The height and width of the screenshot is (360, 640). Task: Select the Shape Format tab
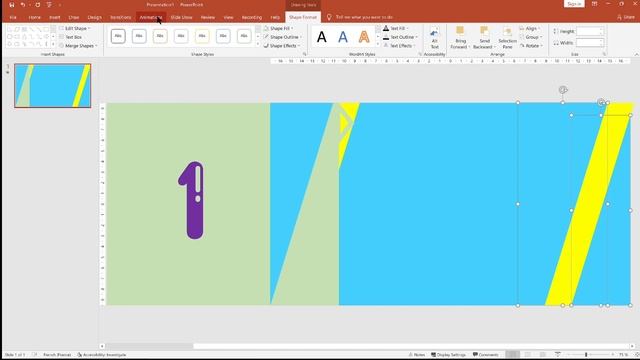(x=303, y=18)
